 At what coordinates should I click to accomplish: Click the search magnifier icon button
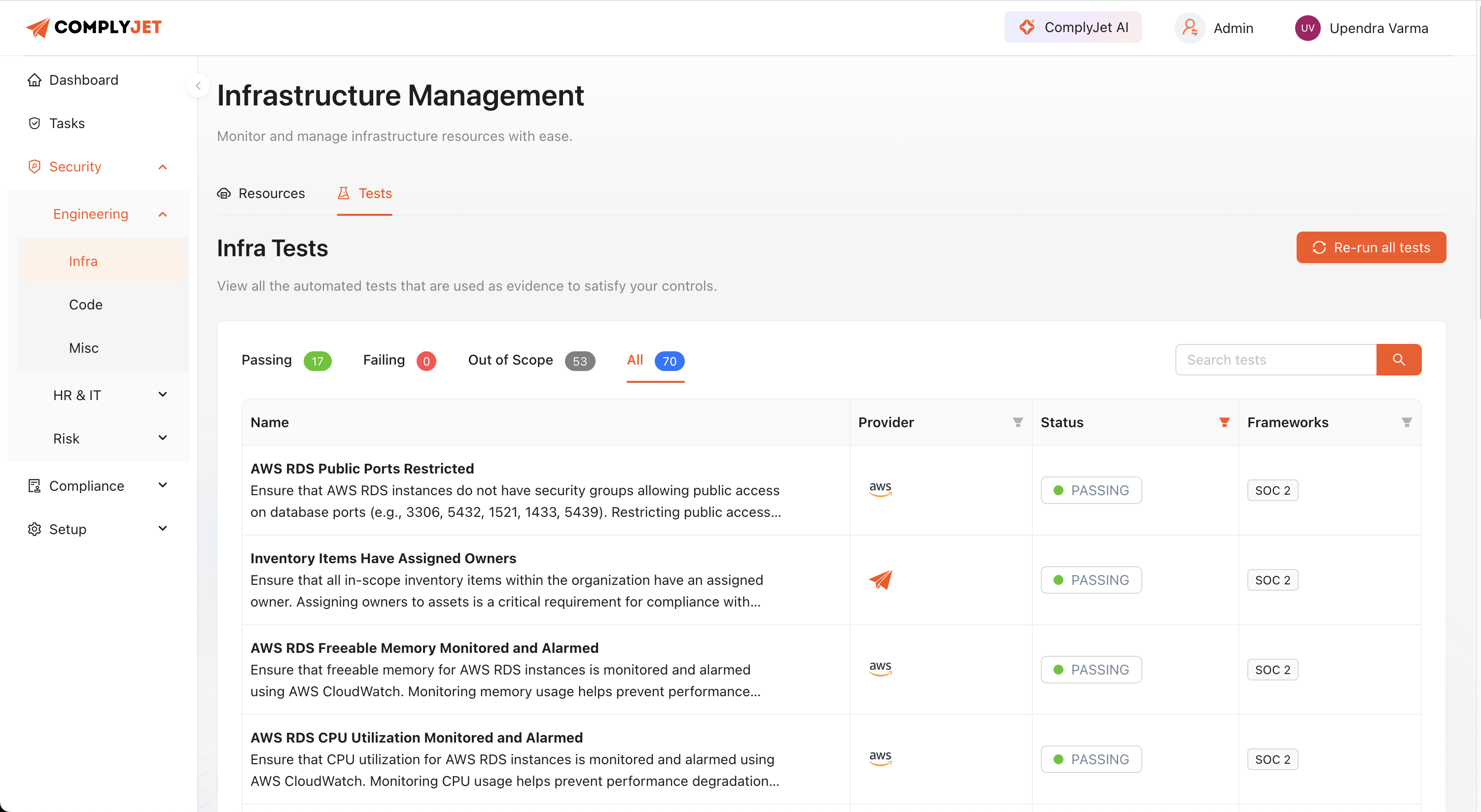(1398, 360)
